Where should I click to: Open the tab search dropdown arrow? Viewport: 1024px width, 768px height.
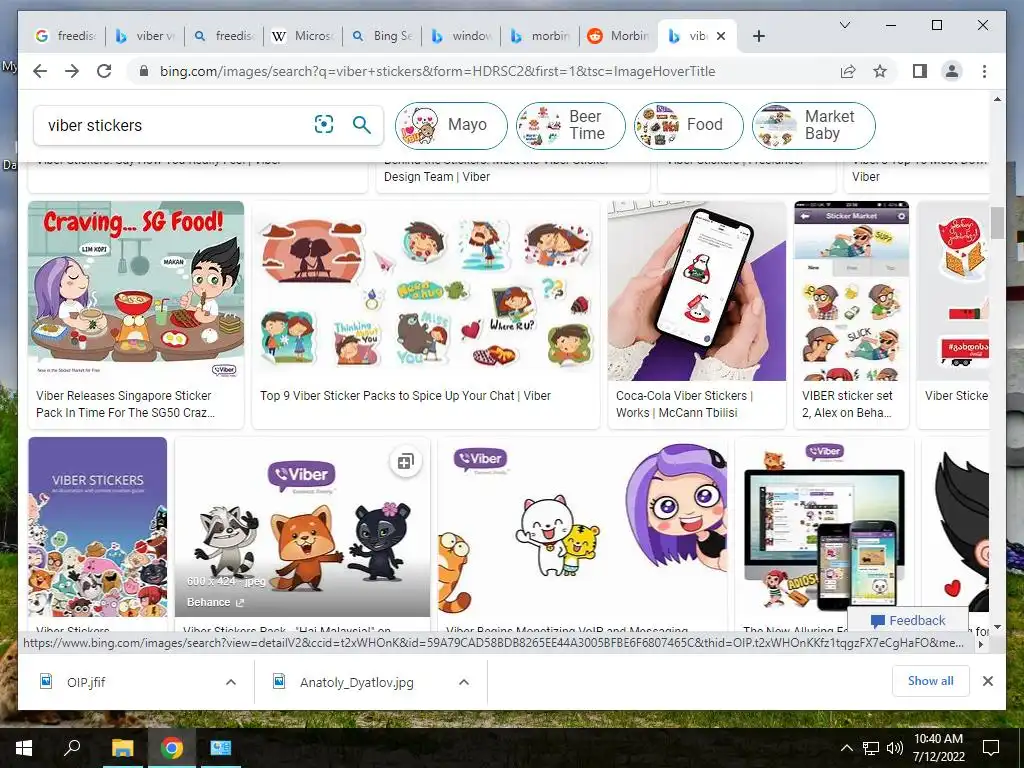pos(844,25)
